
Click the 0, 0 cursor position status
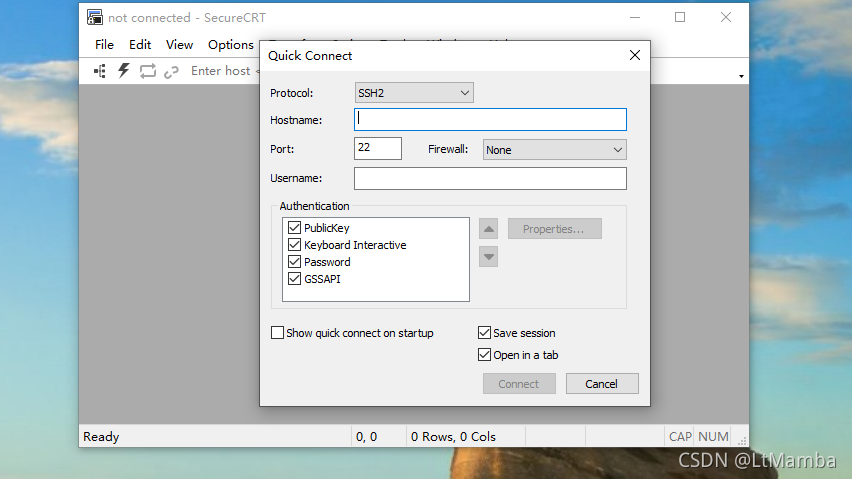click(x=366, y=436)
